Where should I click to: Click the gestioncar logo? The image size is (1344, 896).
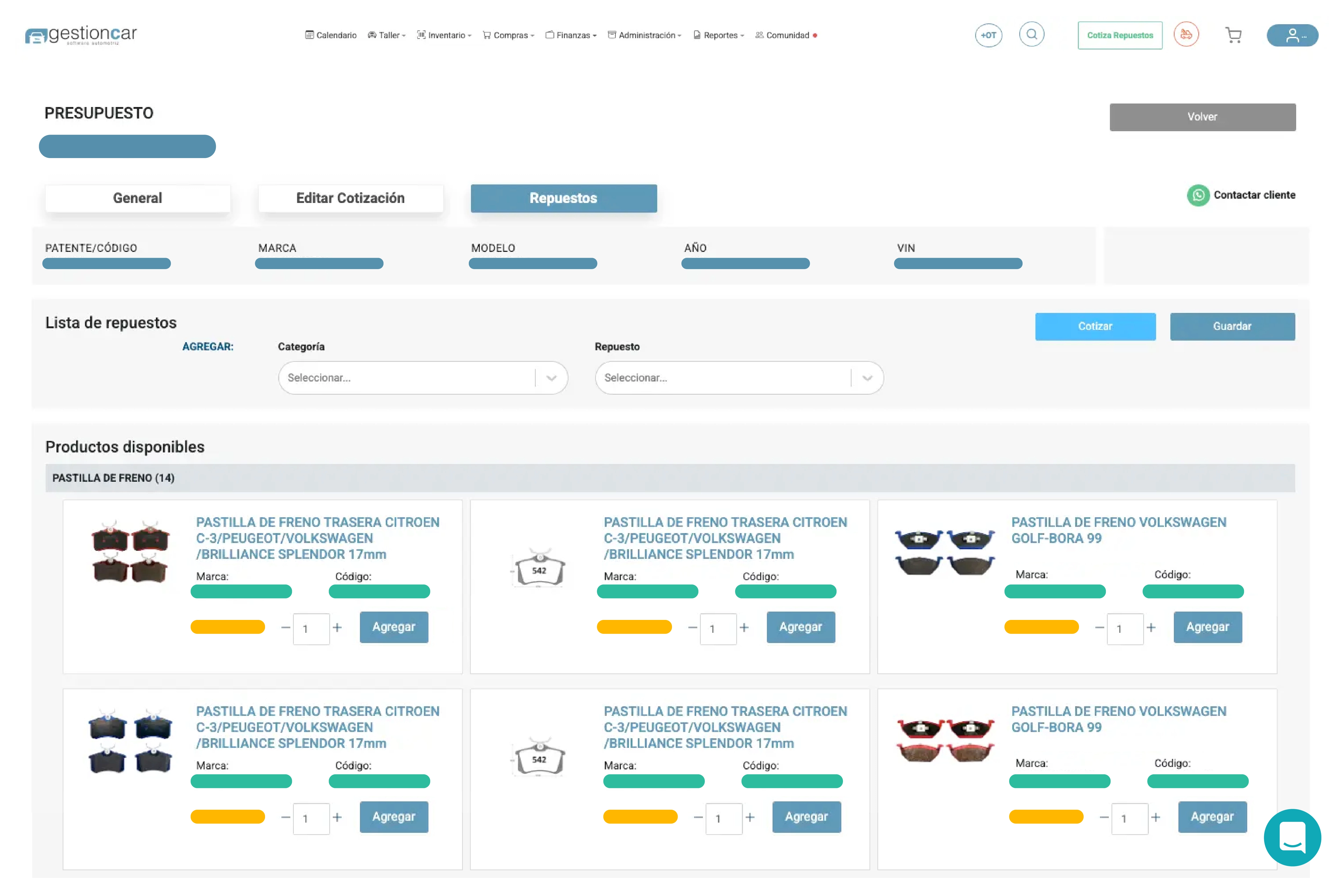tap(81, 35)
